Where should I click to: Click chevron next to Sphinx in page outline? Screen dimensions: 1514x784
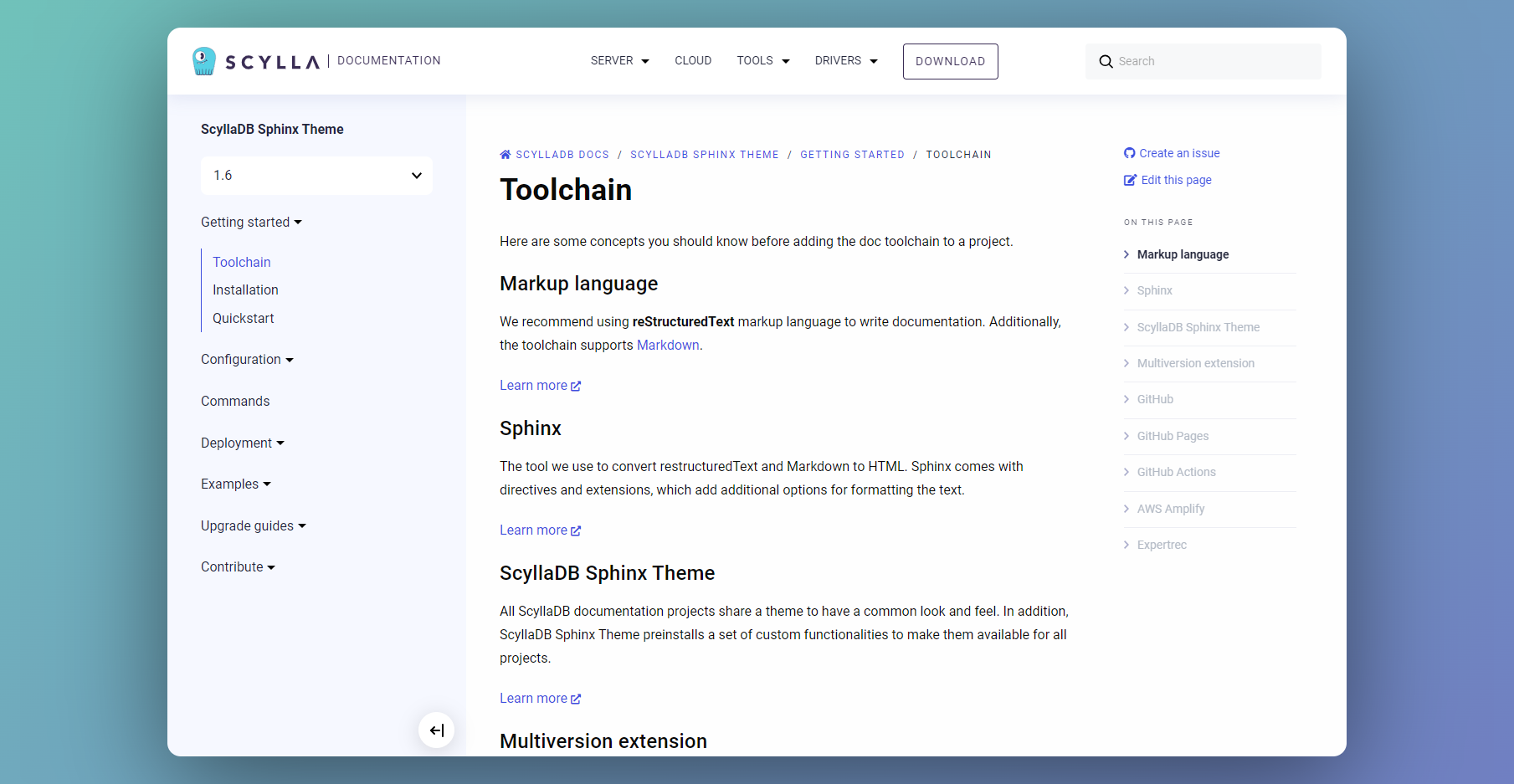1127,290
